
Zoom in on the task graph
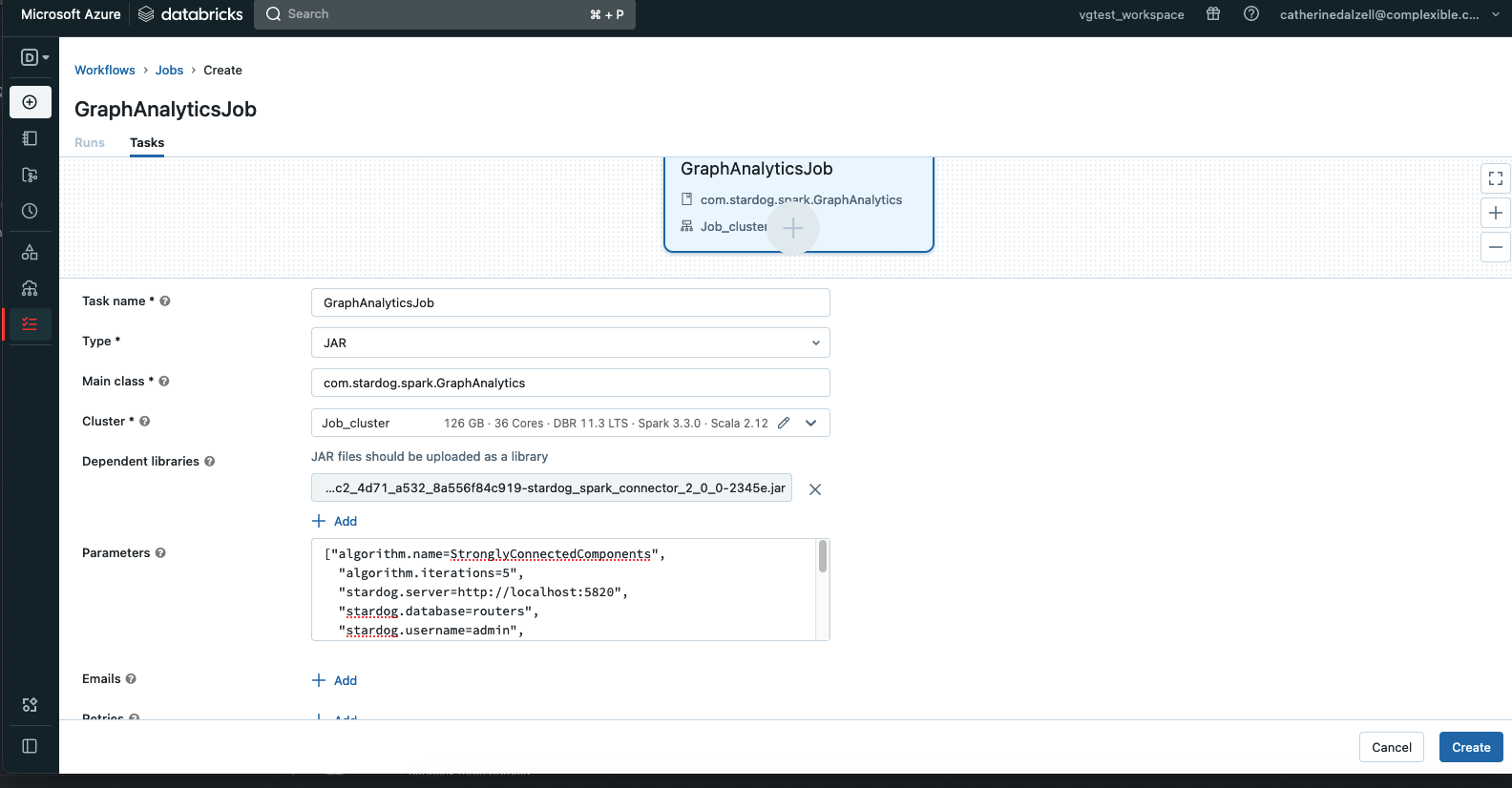tap(1496, 213)
